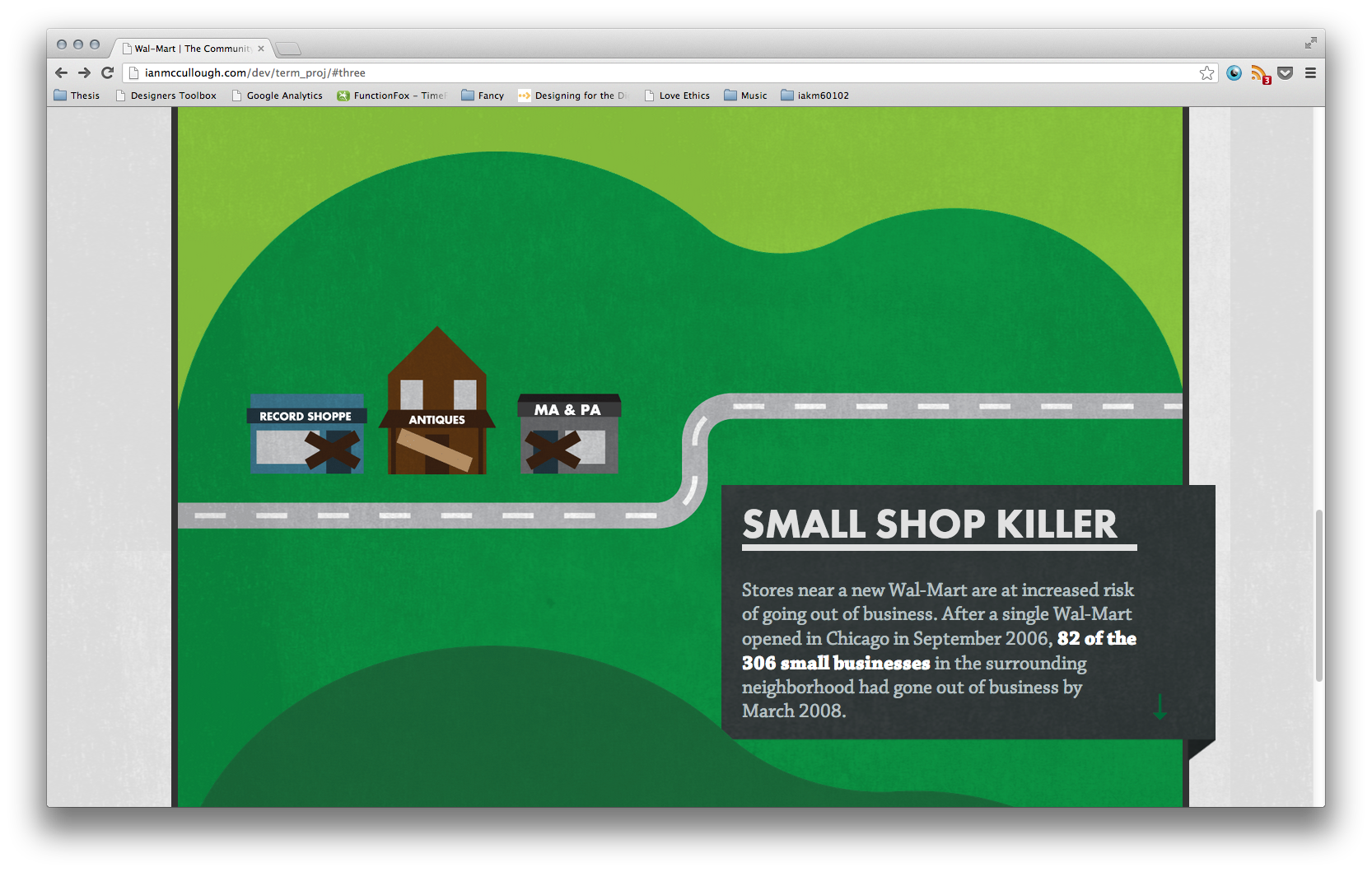1372x872 pixels.
Task: Open the Designing for the D bookmark
Action: [x=572, y=96]
